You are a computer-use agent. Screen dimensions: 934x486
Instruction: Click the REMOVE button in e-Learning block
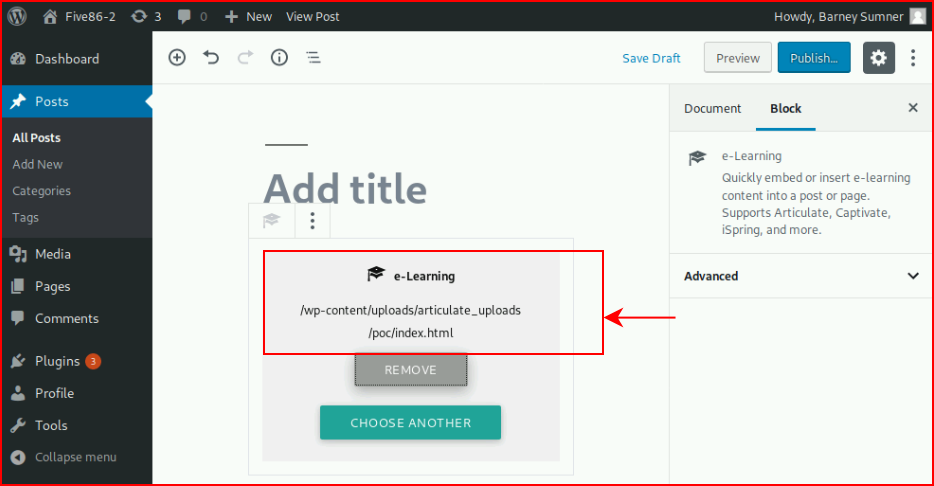click(410, 370)
